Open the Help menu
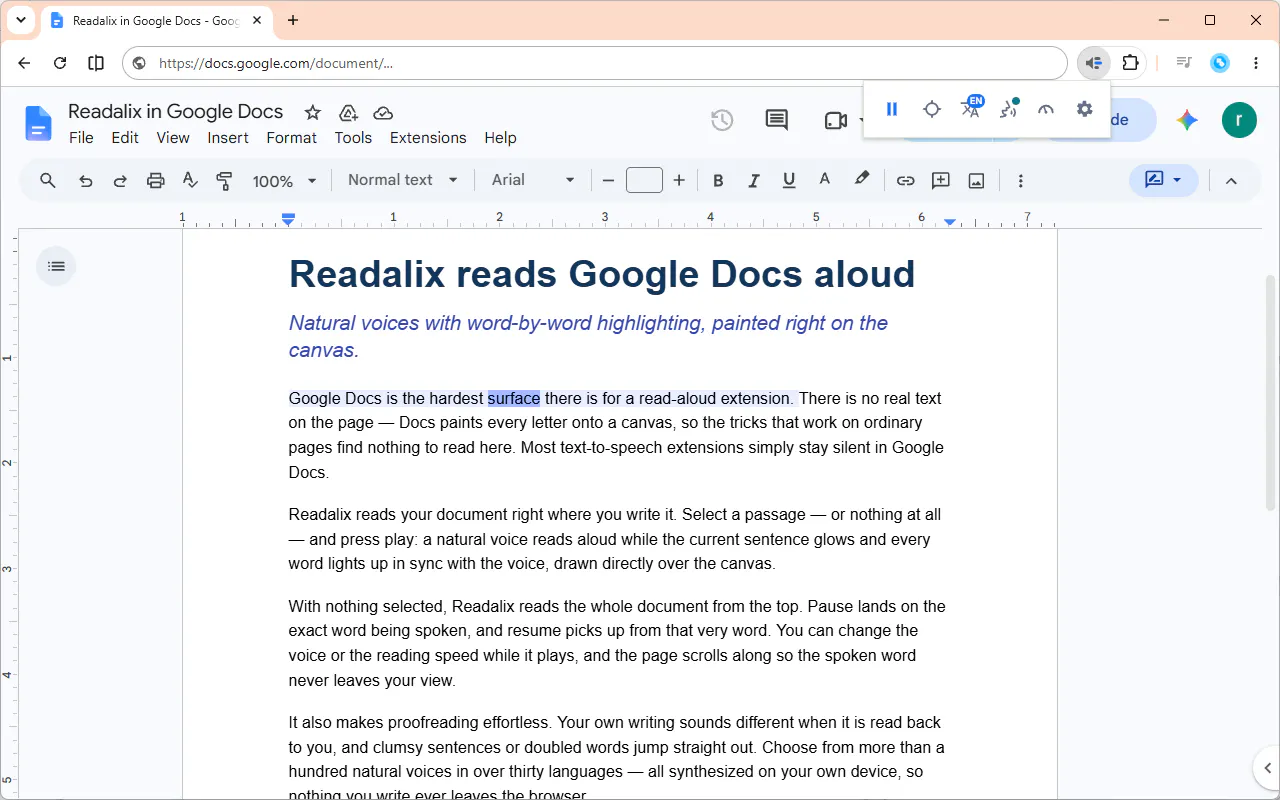This screenshot has height=800, width=1280. [x=500, y=138]
